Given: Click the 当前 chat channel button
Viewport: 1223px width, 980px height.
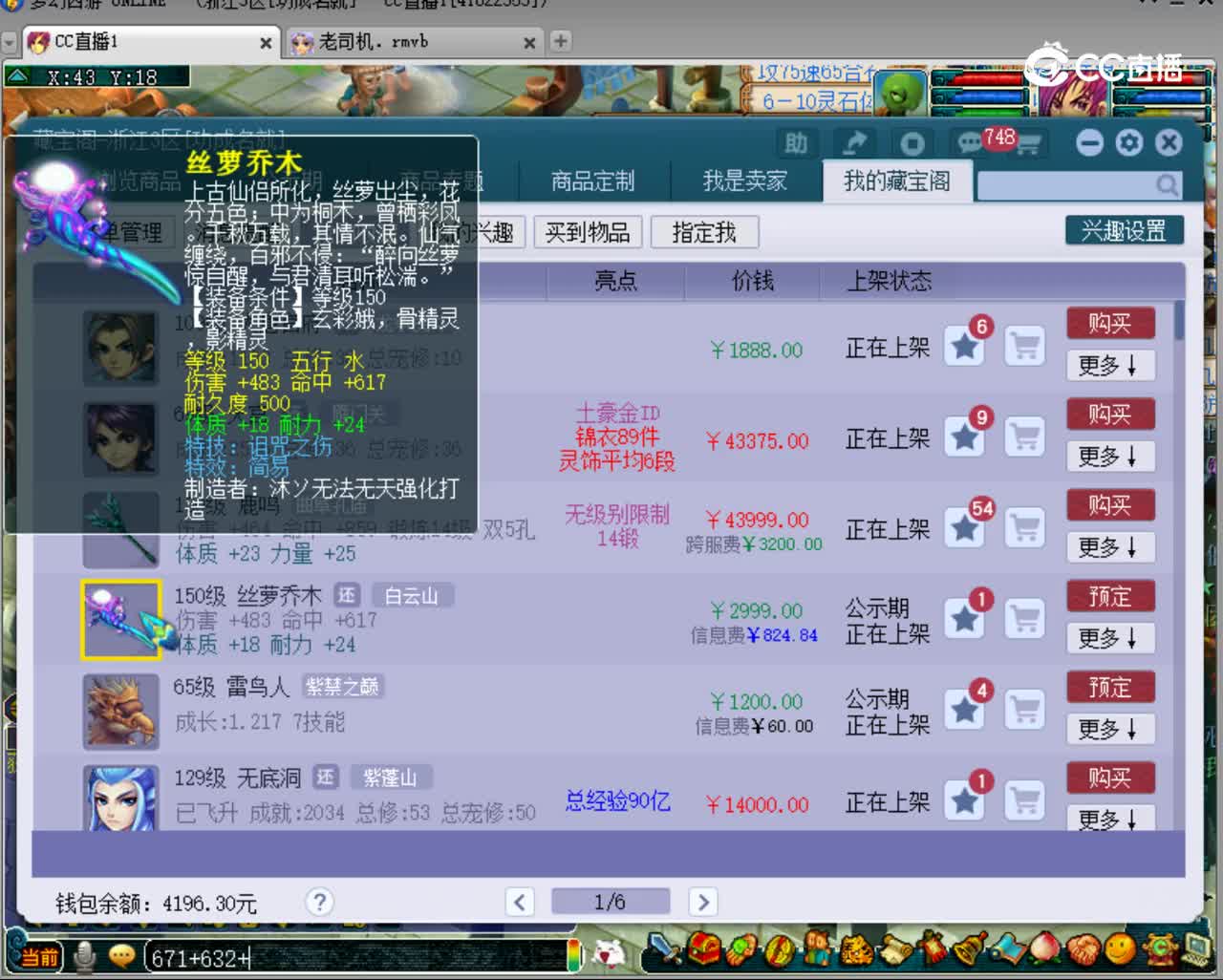Looking at the screenshot, I should click(x=38, y=957).
